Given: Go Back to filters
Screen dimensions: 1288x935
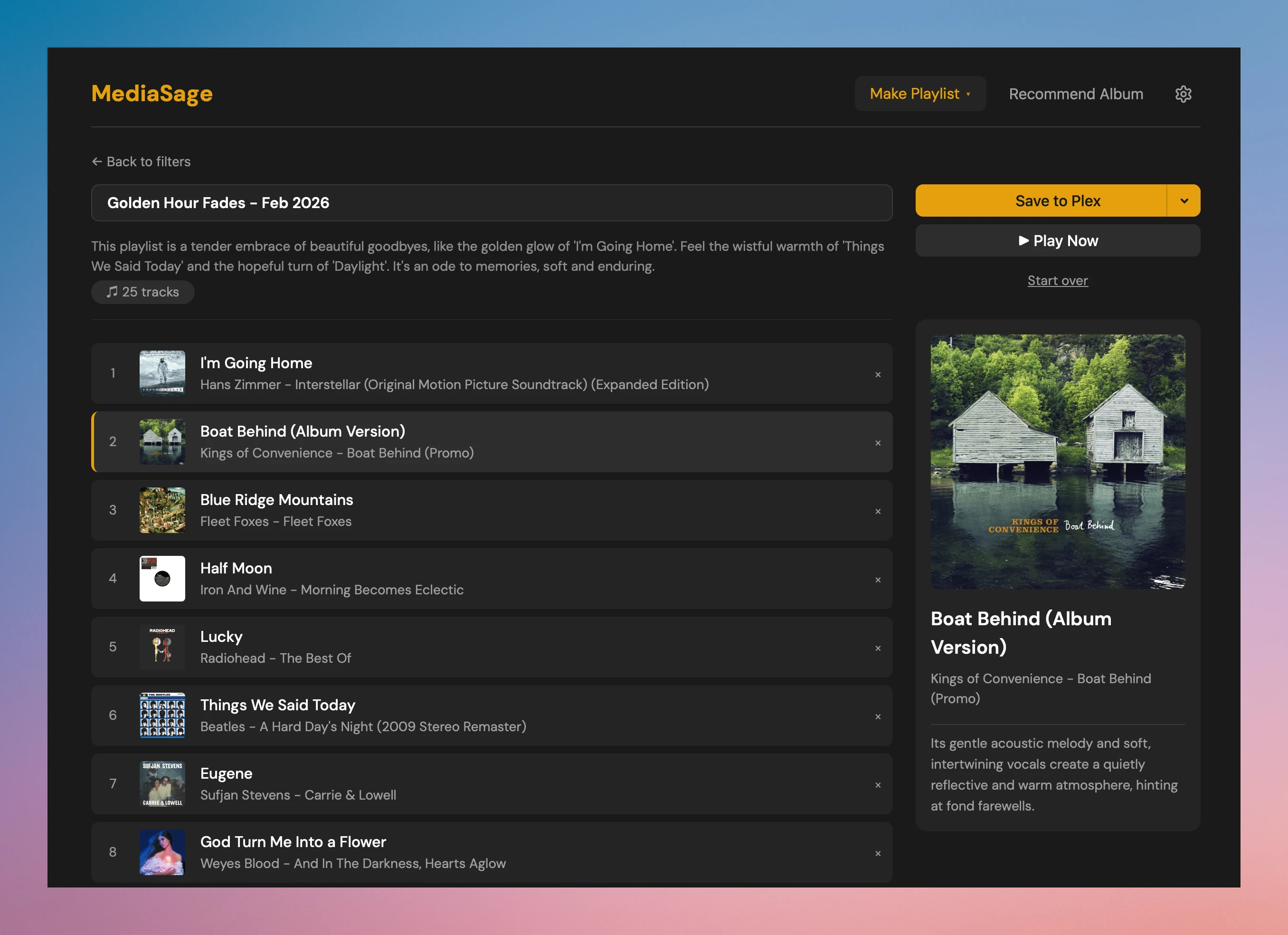Looking at the screenshot, I should (141, 162).
